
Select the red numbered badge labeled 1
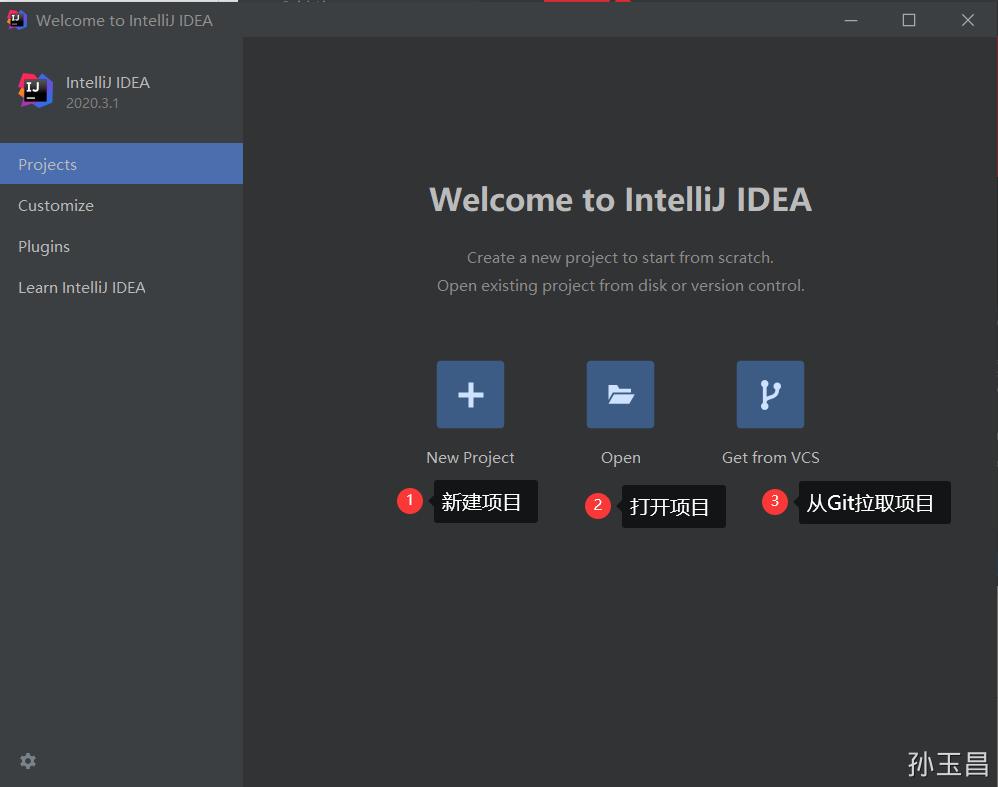click(x=410, y=500)
